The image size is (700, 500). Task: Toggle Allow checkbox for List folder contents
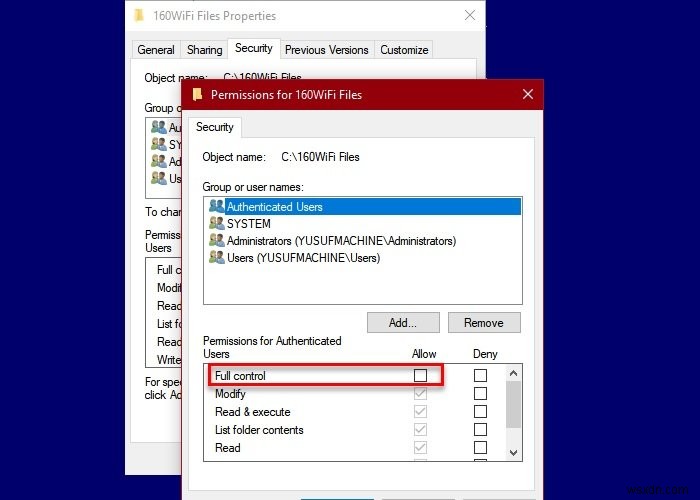pyautogui.click(x=420, y=429)
